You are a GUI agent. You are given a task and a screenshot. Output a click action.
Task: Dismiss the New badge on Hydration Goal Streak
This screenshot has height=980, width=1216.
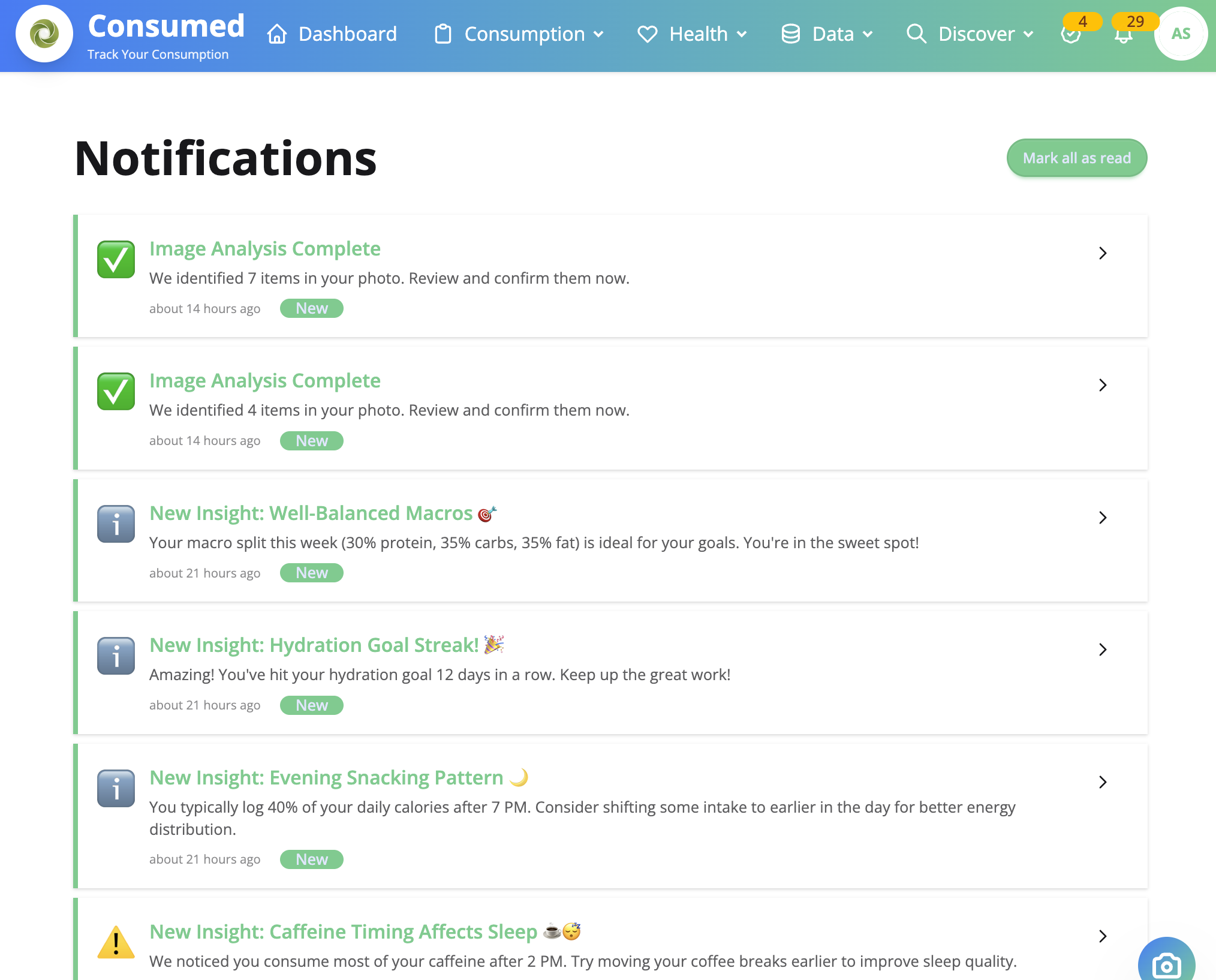click(x=311, y=705)
